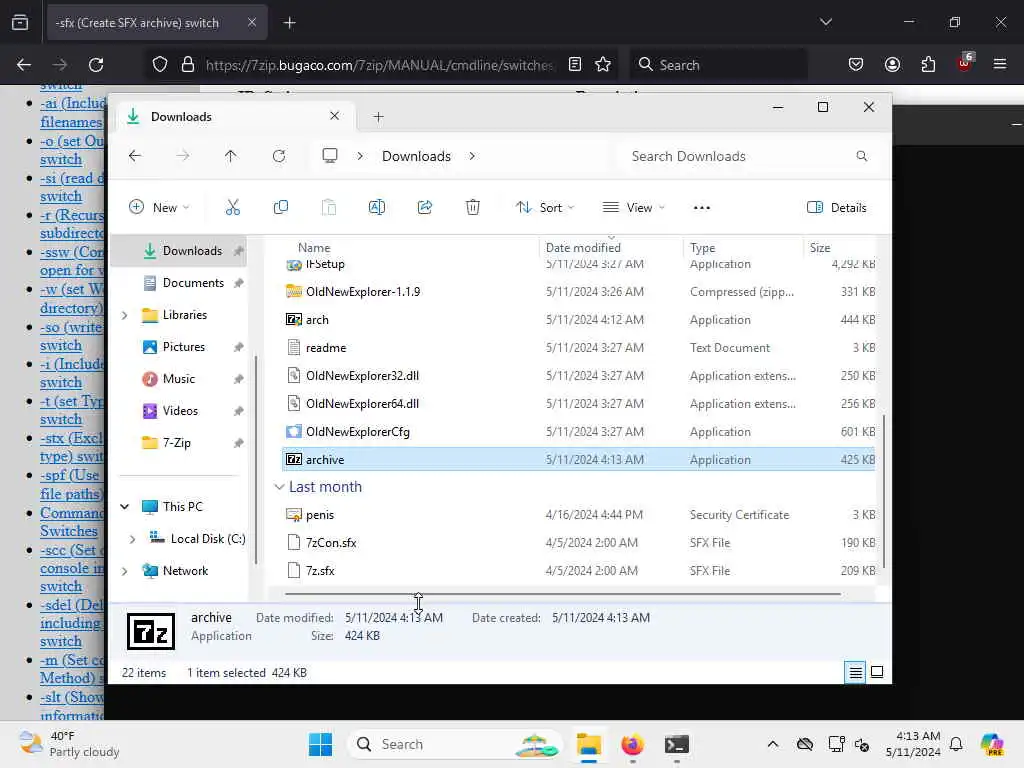Reload the Firefox page
The image size is (1024, 768).
(x=96, y=65)
